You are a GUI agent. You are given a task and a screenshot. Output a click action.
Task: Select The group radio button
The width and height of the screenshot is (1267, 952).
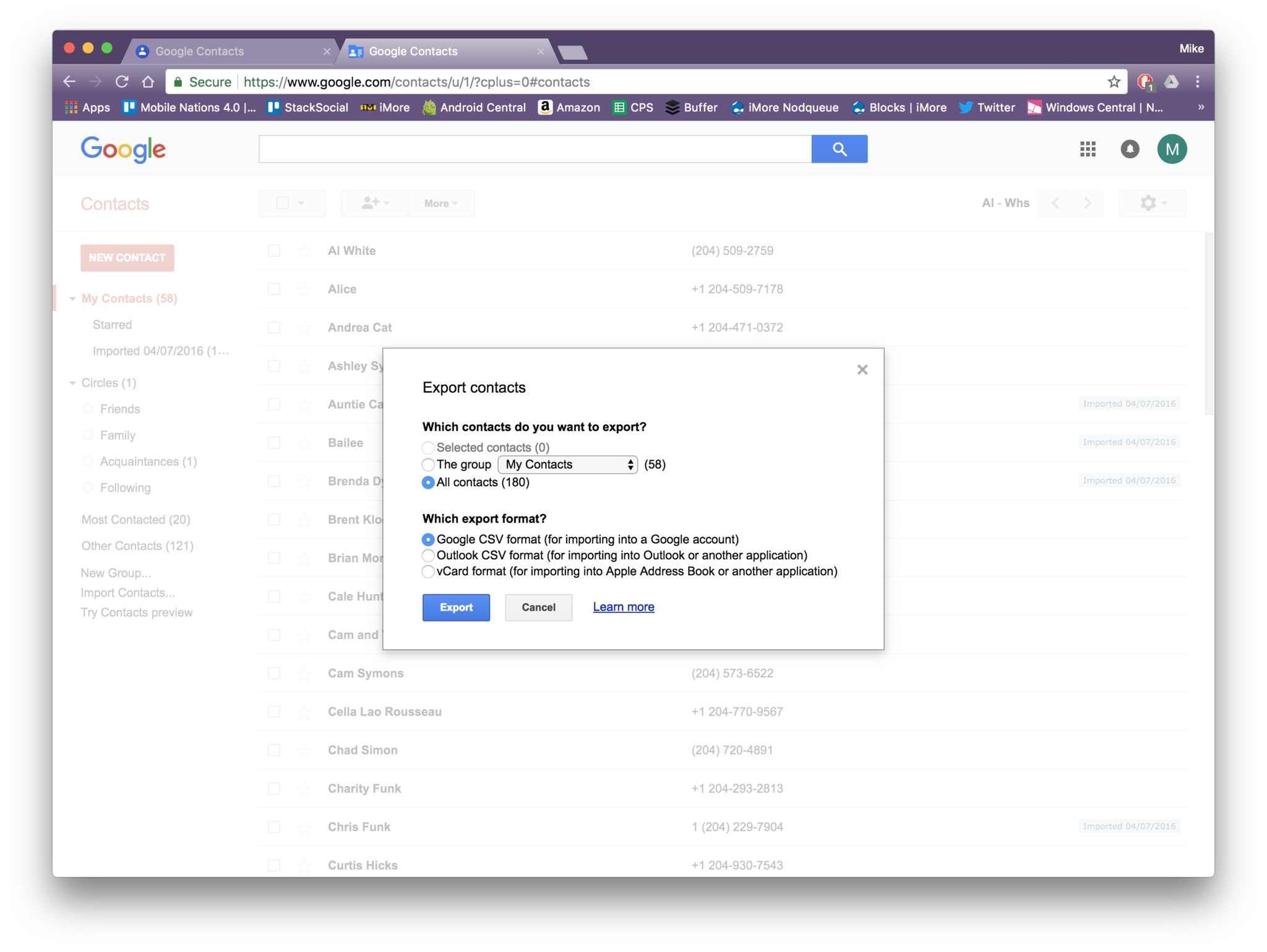(428, 465)
